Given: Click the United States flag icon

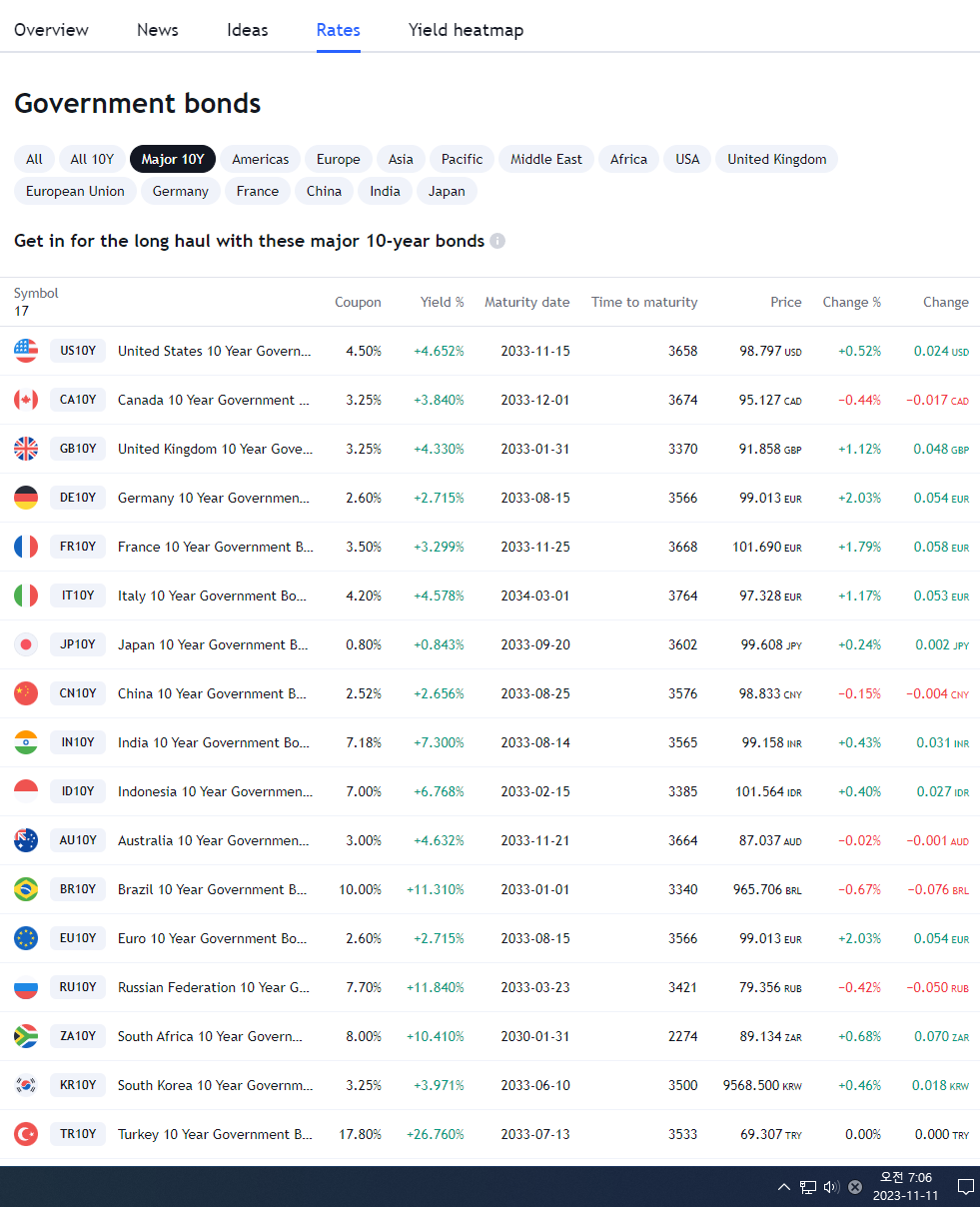Looking at the screenshot, I should pyautogui.click(x=26, y=351).
